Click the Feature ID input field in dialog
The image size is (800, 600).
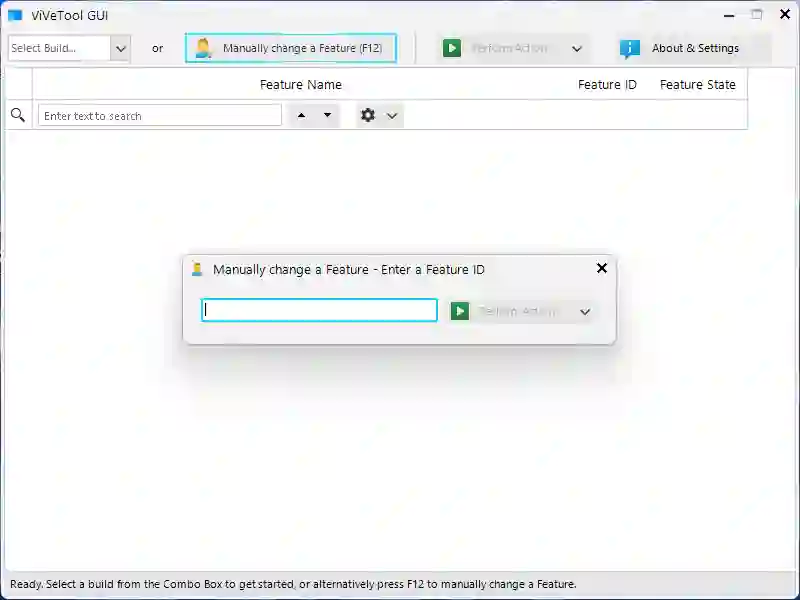(x=319, y=310)
